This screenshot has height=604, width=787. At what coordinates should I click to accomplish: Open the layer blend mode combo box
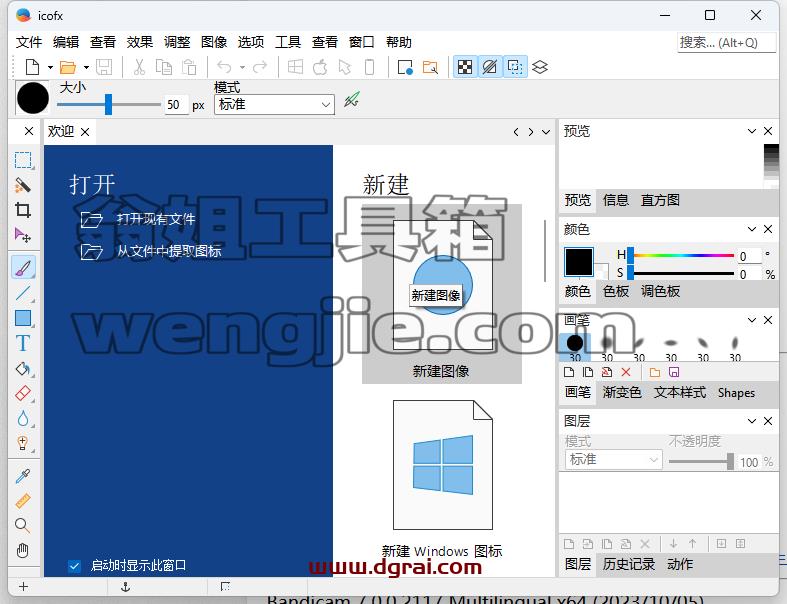click(x=613, y=459)
